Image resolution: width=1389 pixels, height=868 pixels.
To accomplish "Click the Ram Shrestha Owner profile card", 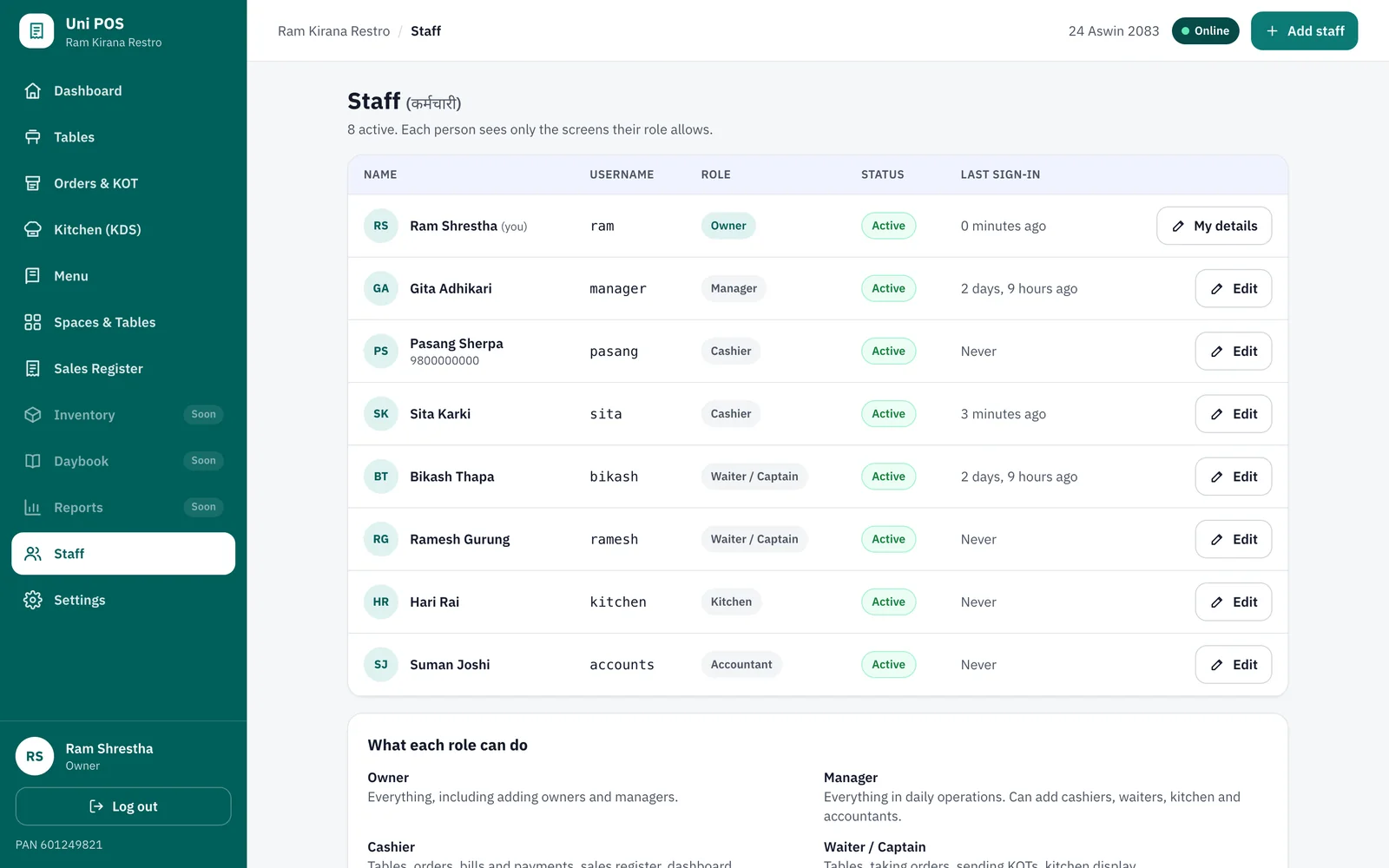I will [123, 756].
